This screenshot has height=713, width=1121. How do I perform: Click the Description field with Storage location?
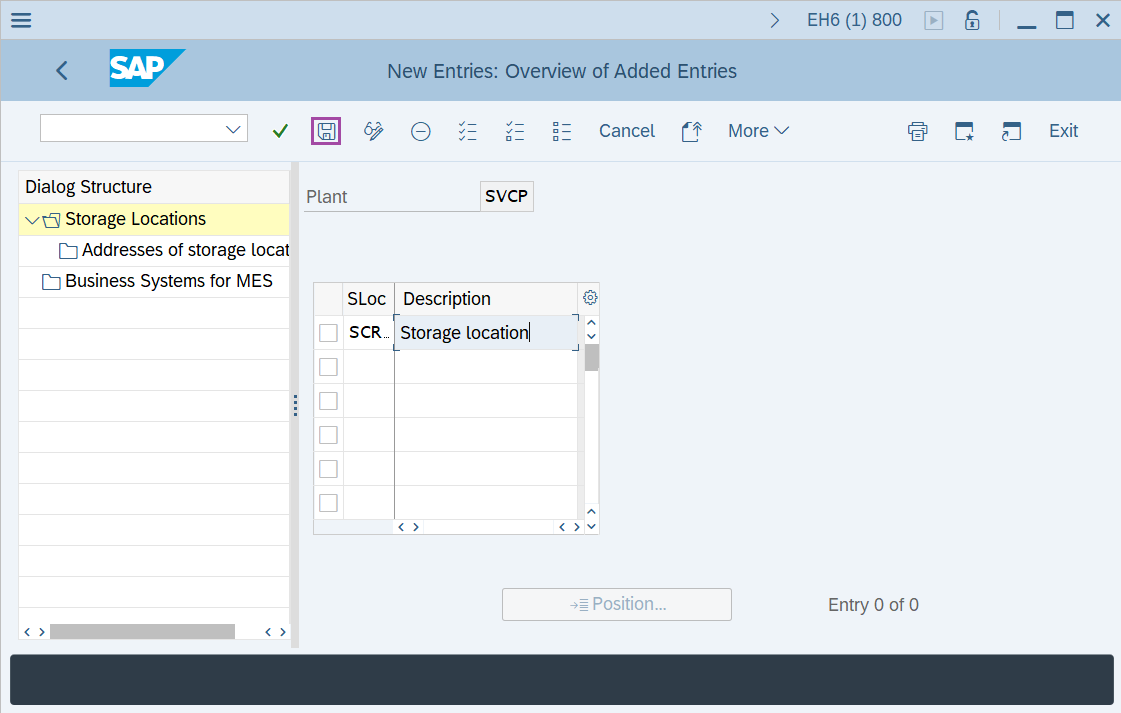pyautogui.click(x=485, y=333)
